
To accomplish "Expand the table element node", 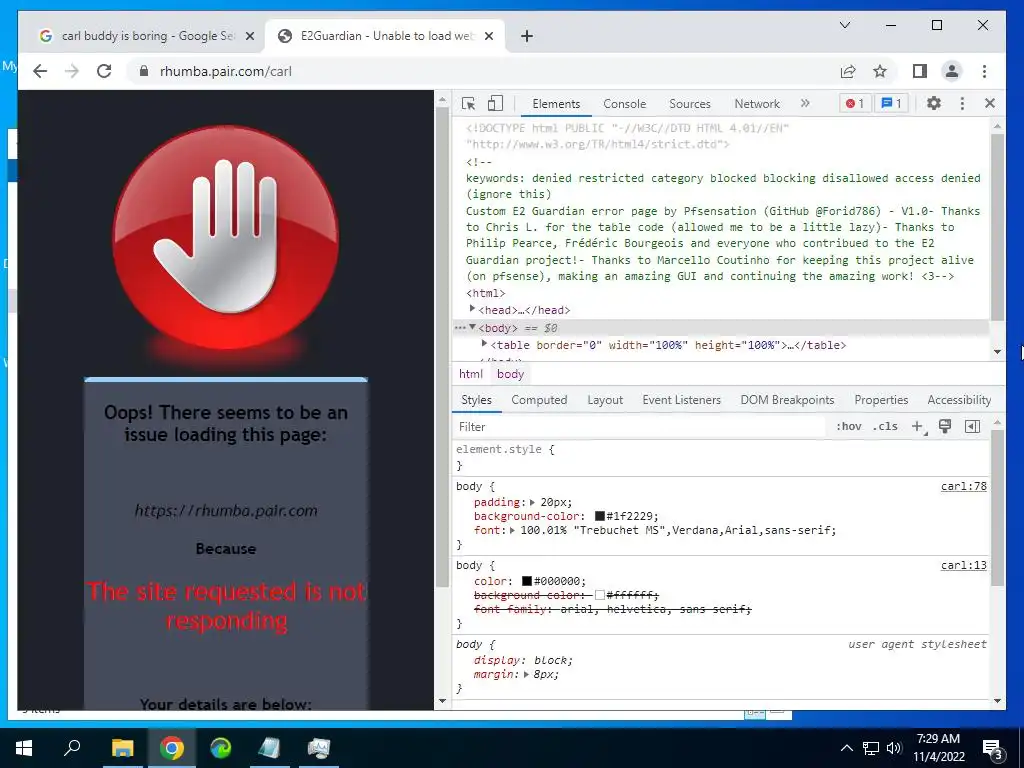I will click(484, 344).
